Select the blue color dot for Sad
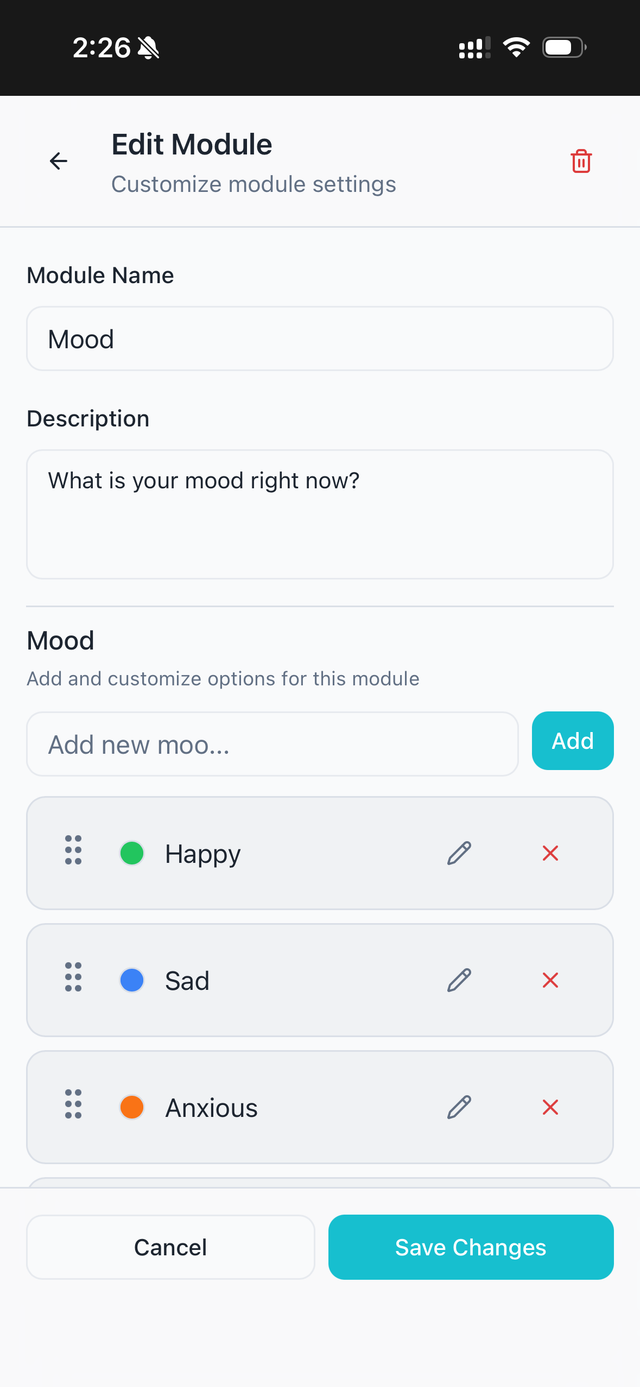640x1387 pixels. (131, 978)
